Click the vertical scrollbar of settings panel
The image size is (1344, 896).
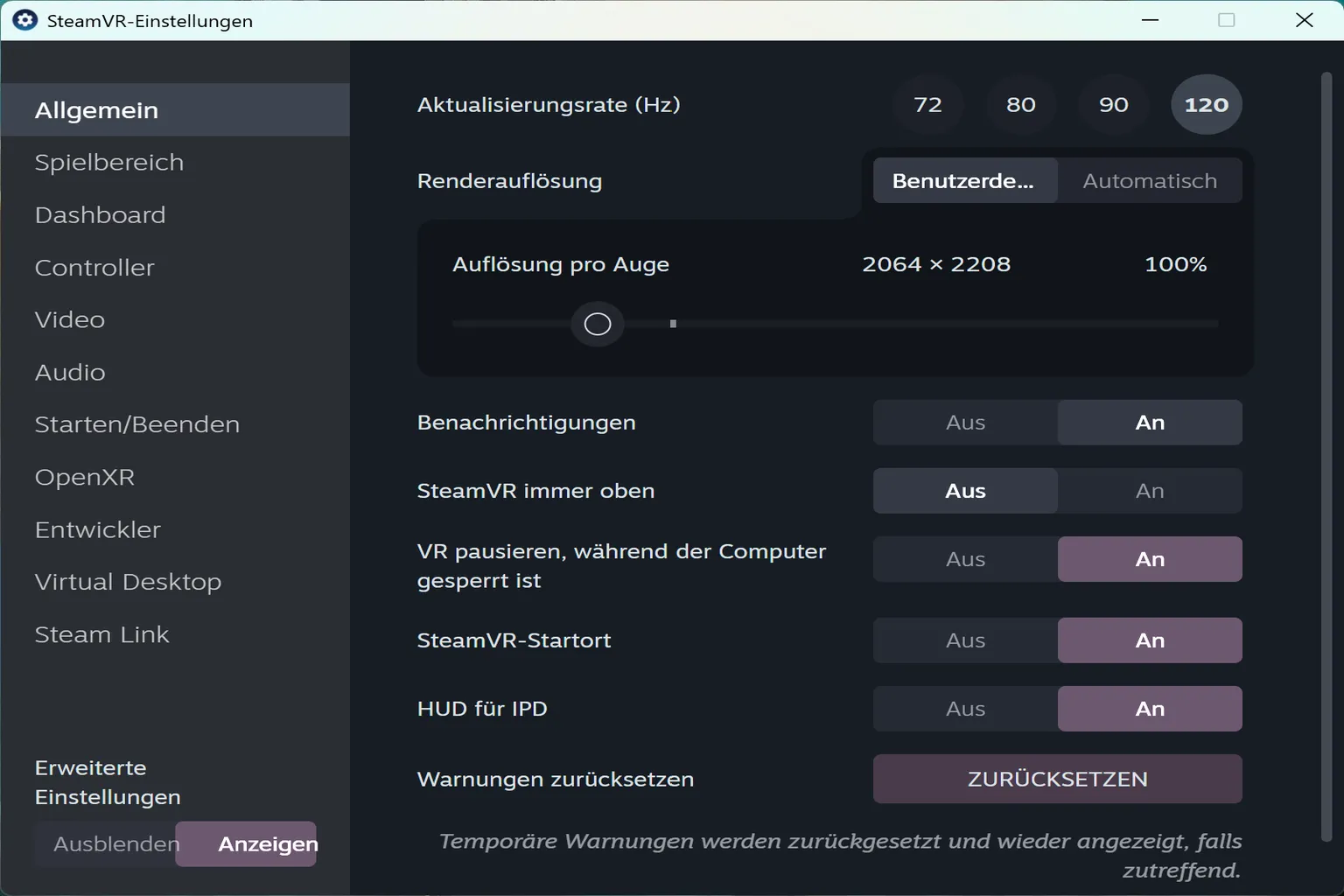[x=1326, y=457]
